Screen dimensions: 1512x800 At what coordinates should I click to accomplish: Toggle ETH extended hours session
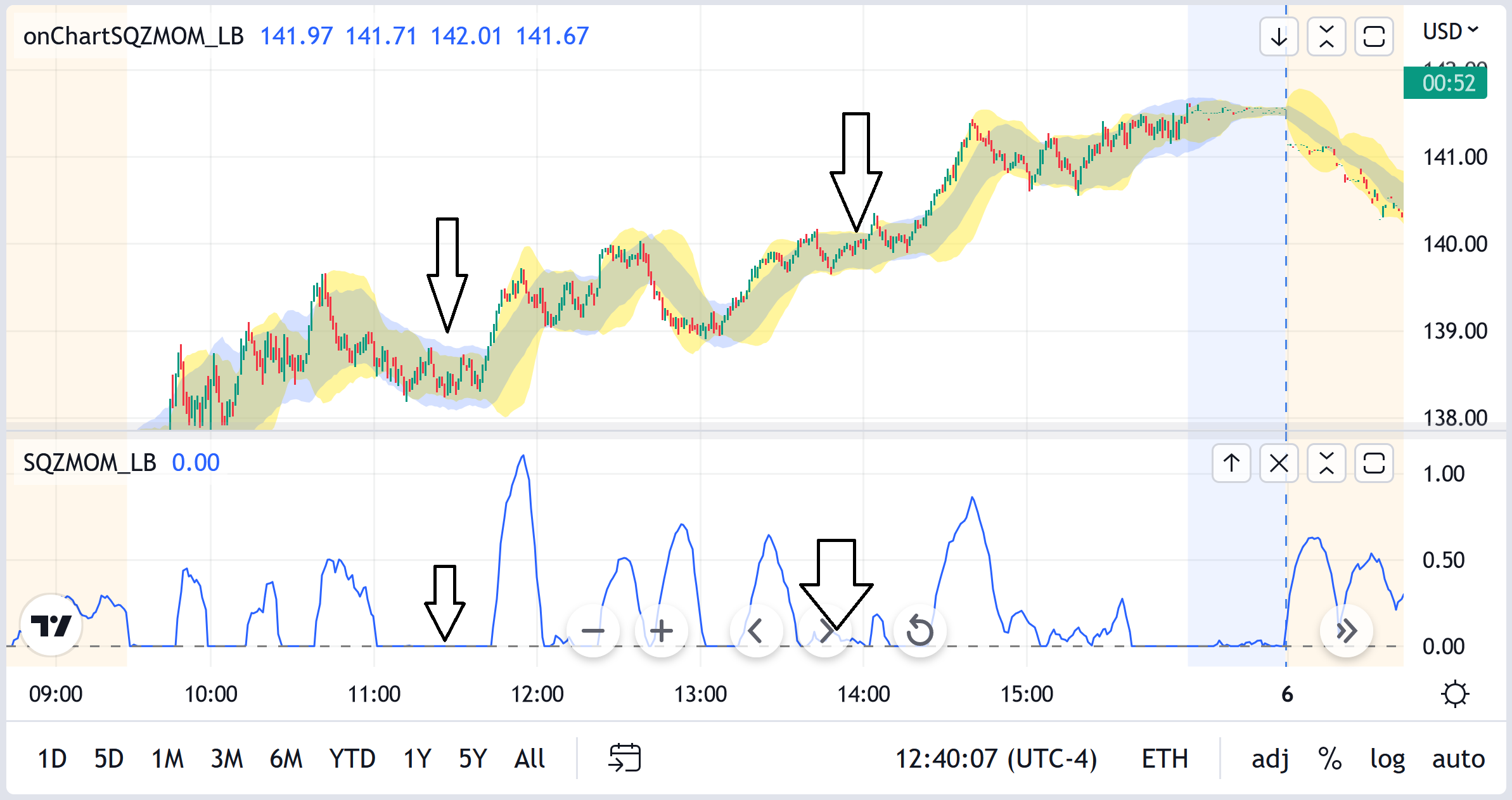[x=1165, y=758]
